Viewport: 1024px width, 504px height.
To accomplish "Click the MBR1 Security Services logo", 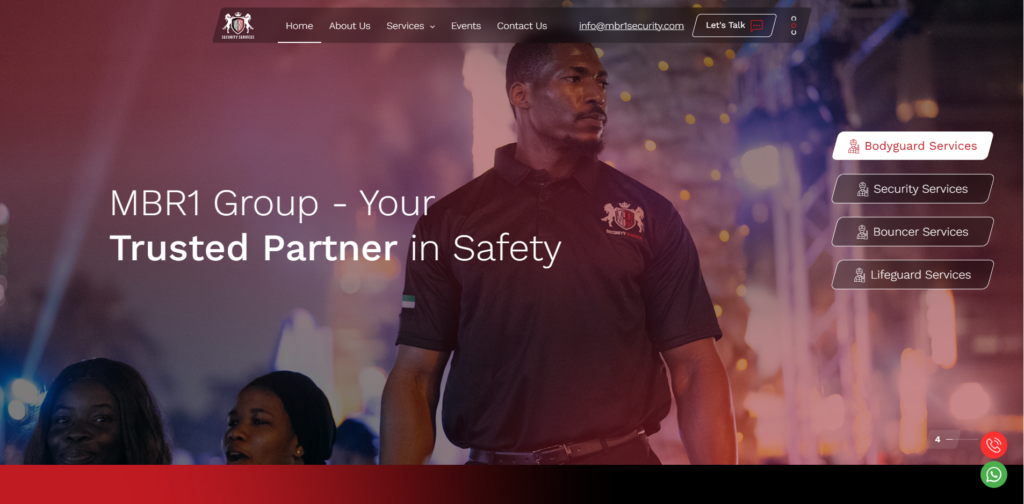I will tap(238, 25).
